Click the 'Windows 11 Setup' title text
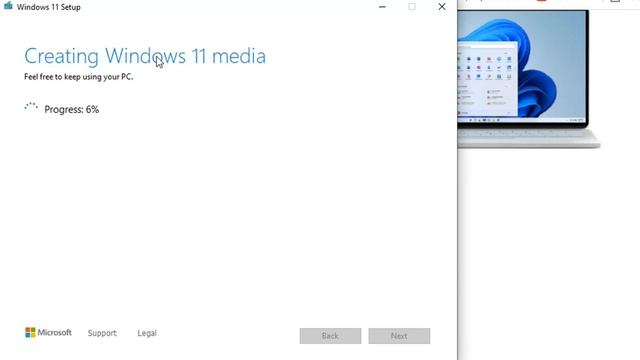Viewport: 640px width, 360px height. tap(49, 7)
